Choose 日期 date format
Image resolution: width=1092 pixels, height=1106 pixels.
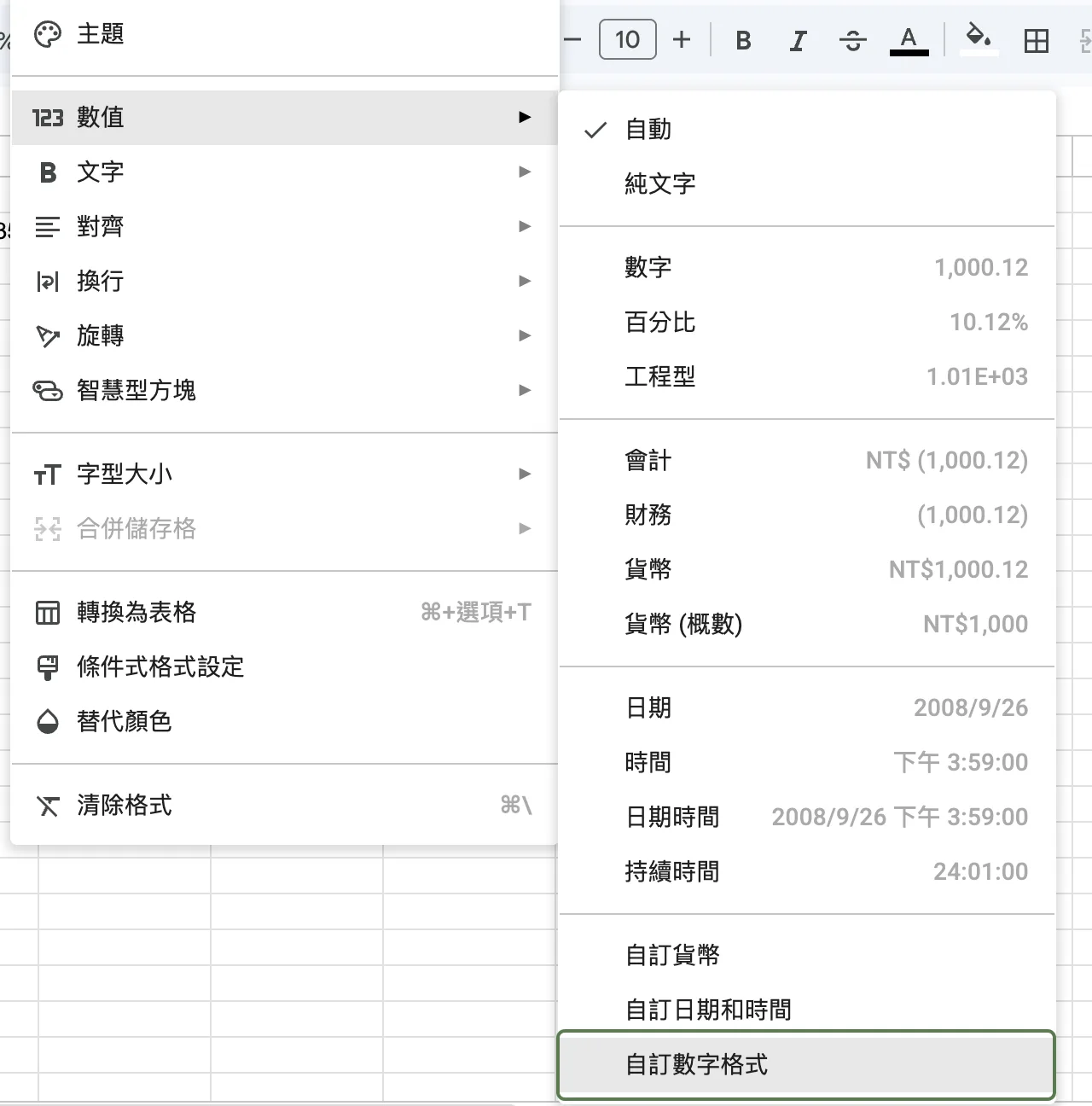pyautogui.click(x=807, y=707)
